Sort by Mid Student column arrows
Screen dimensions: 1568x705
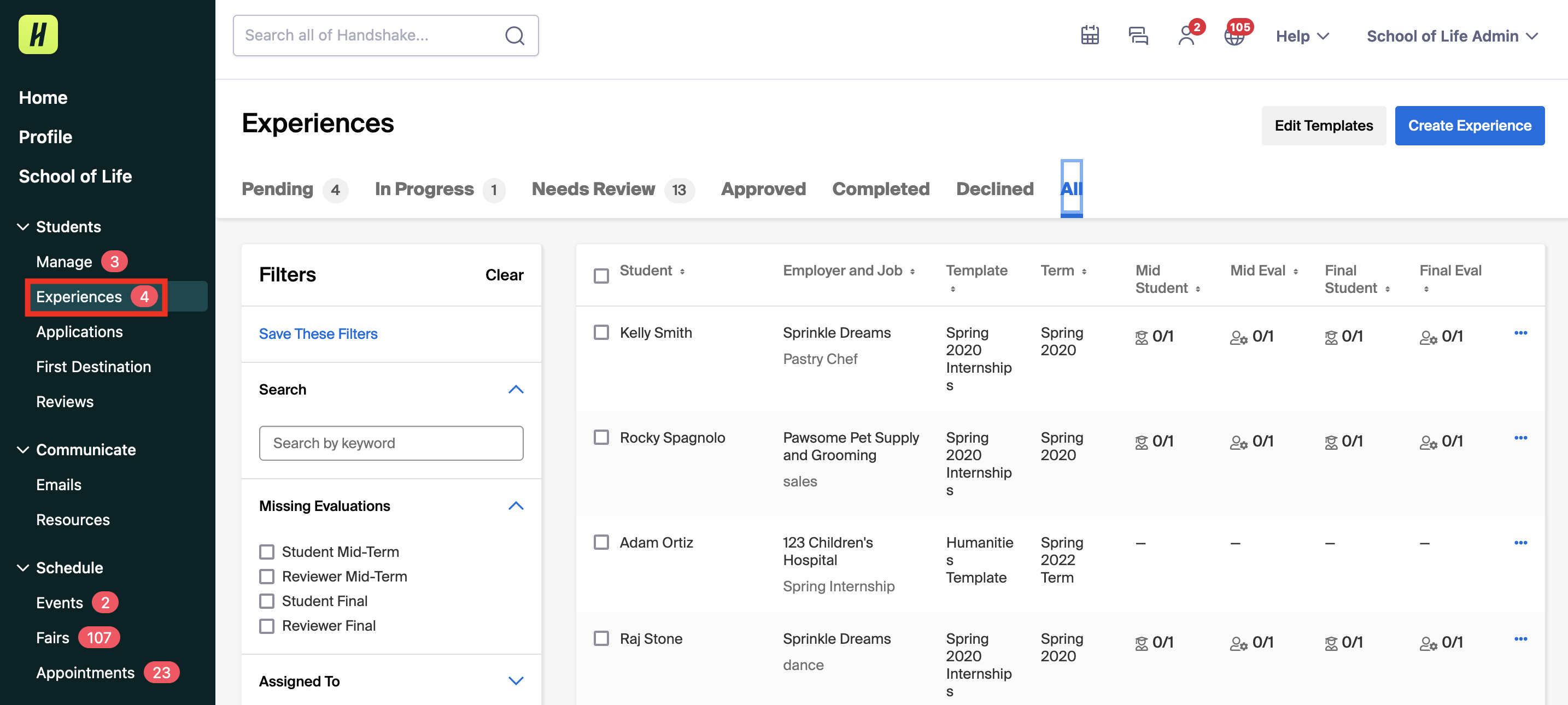[1197, 289]
